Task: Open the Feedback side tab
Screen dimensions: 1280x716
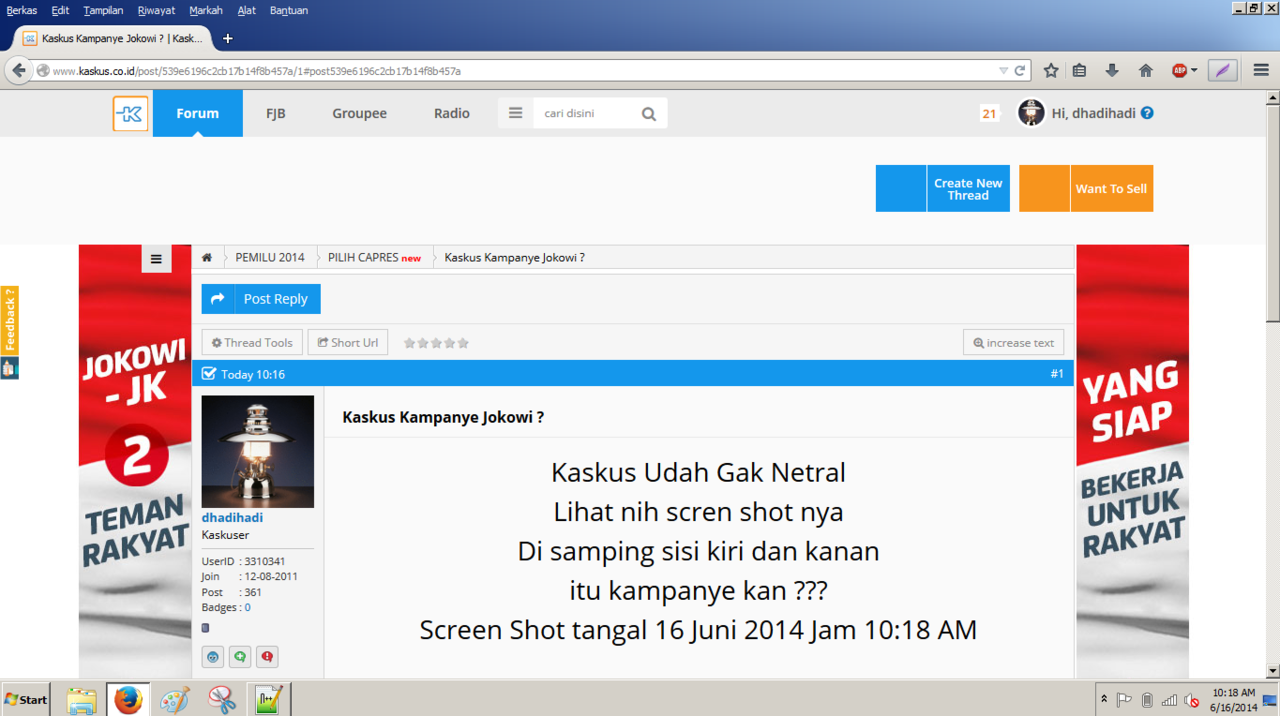Action: (10, 320)
